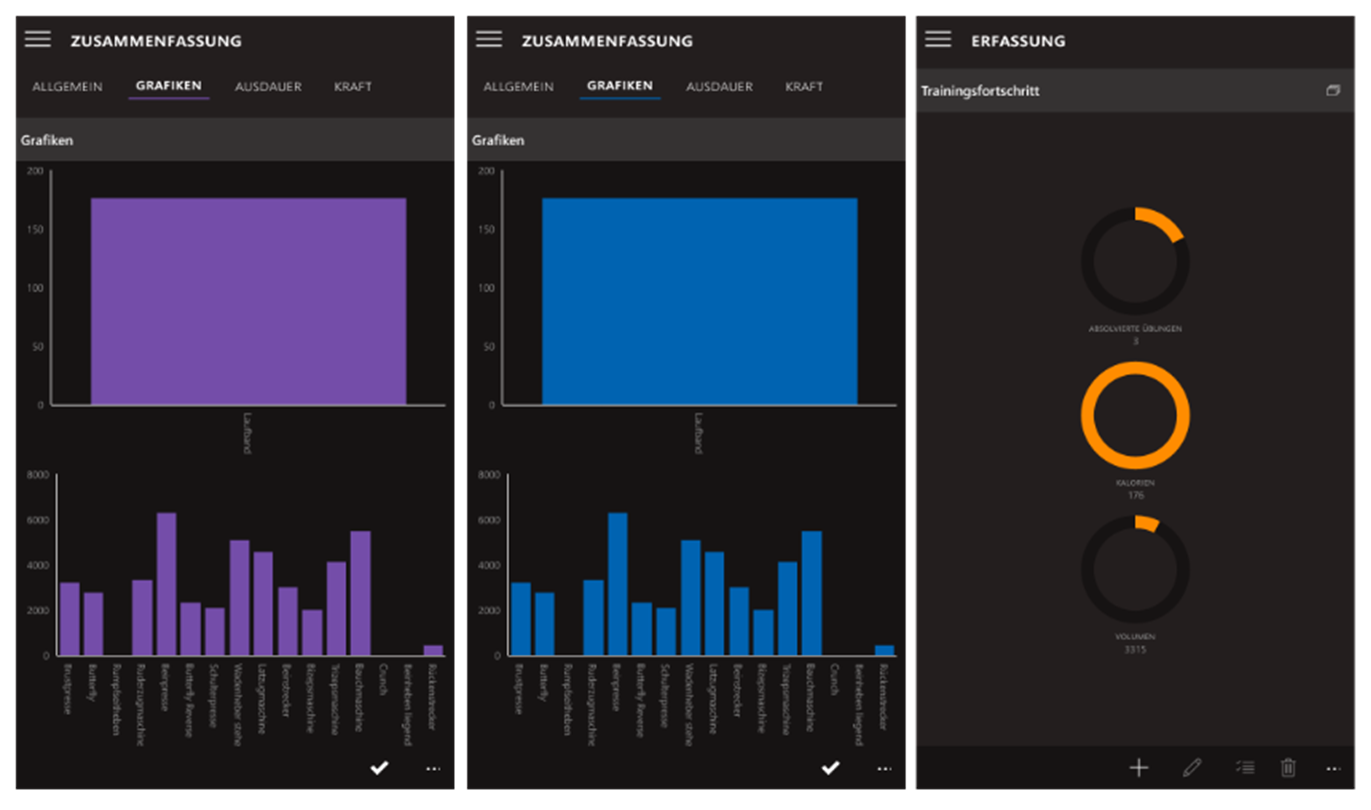Expand Trainingsfortschritt with window icon
Viewport: 1371px width, 810px height.
[1333, 91]
